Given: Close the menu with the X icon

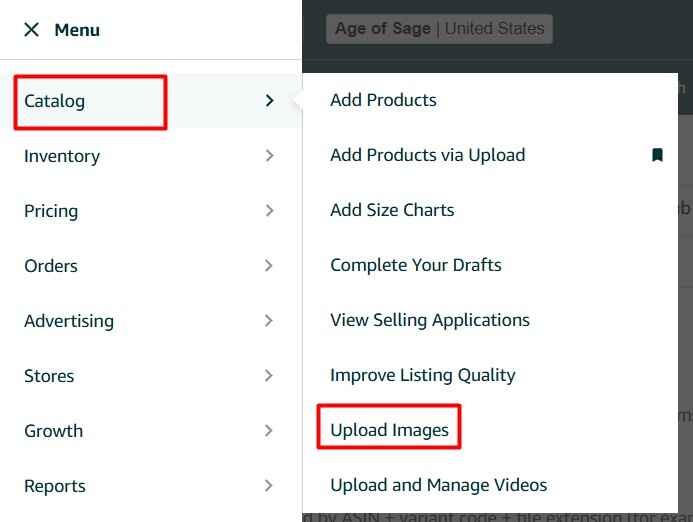Looking at the screenshot, I should 31,30.
